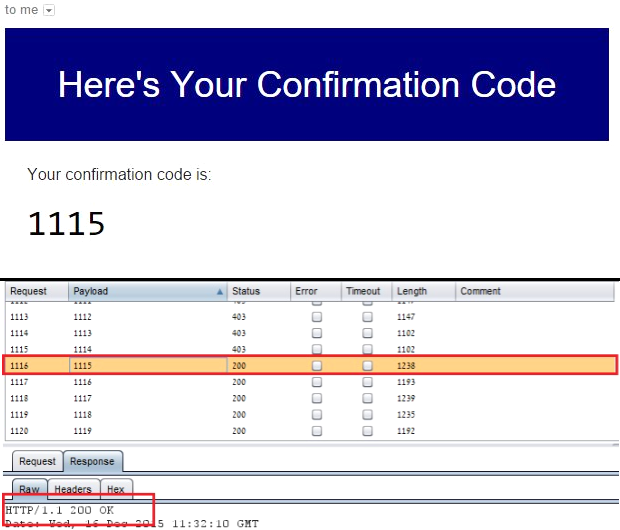Select the row with payload 1113
The image size is (620, 530).
(310, 333)
